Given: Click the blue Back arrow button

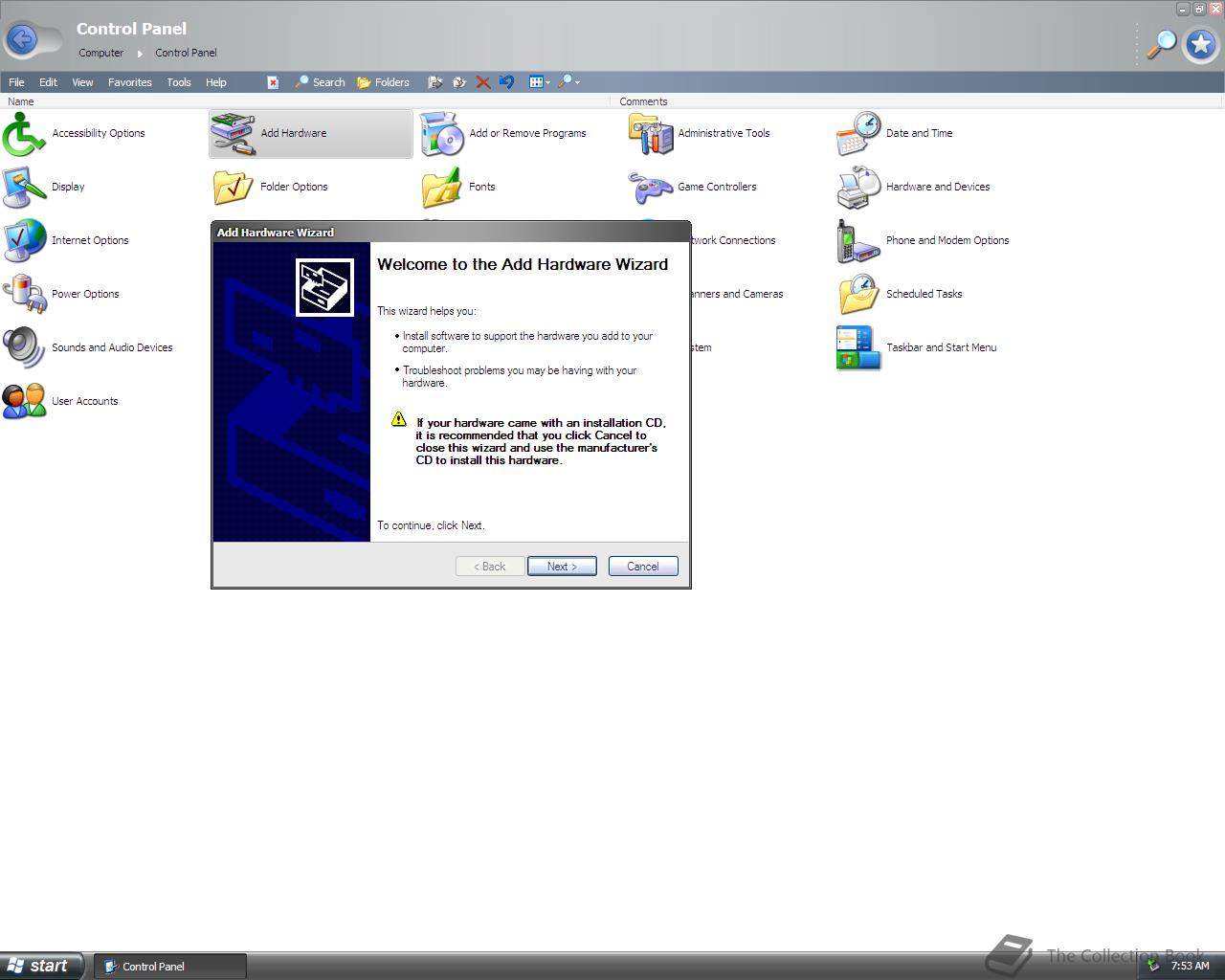Looking at the screenshot, I should coord(23,39).
